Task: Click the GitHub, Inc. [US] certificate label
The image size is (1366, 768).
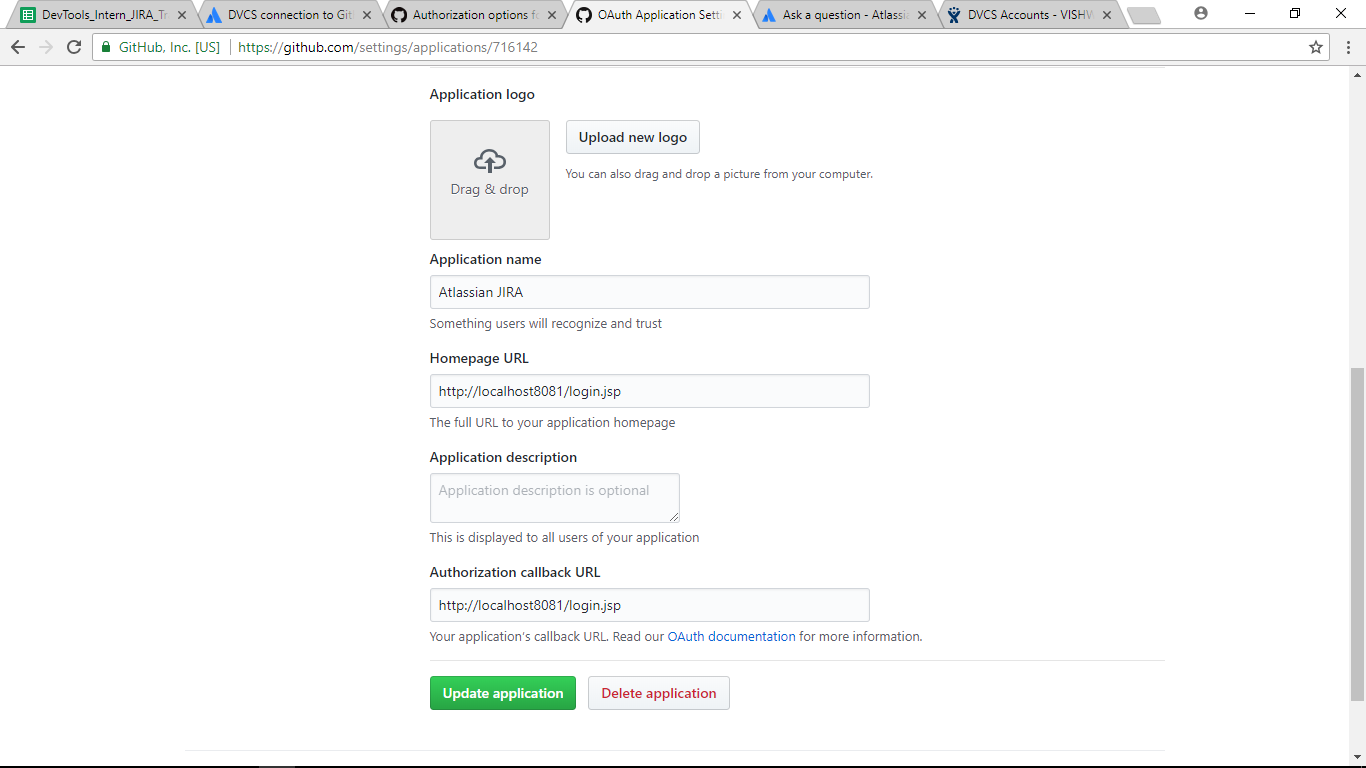Action: click(x=169, y=47)
